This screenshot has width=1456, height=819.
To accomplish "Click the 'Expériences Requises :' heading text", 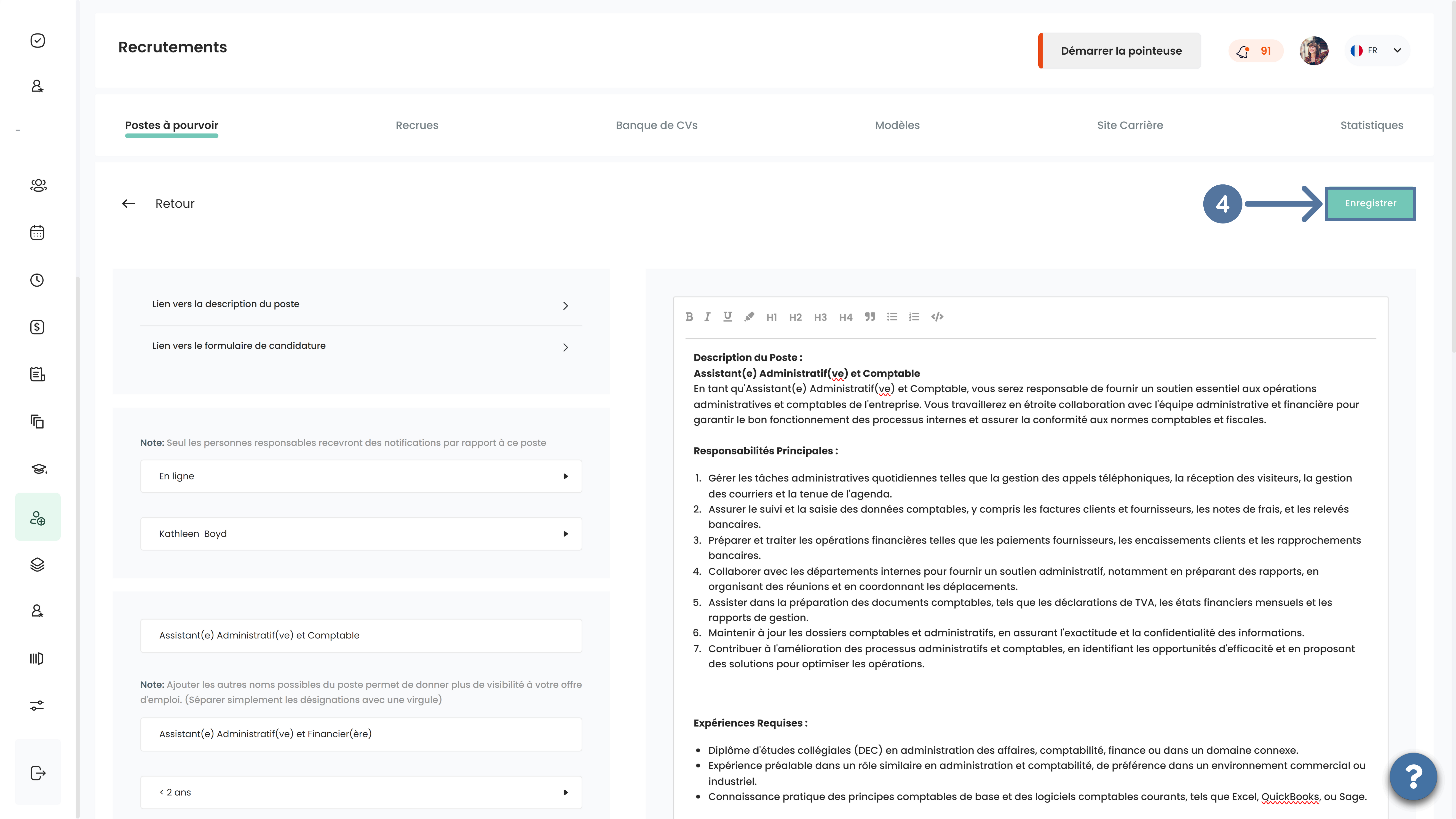I will tap(751, 723).
